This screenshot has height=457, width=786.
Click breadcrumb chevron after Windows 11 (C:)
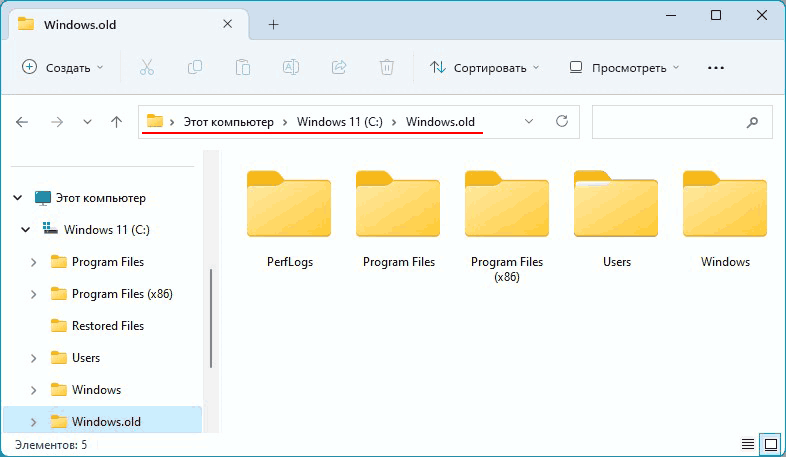[x=394, y=122]
